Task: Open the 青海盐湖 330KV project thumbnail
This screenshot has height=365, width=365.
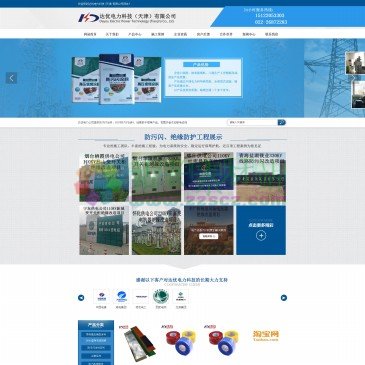Action: (x=261, y=177)
